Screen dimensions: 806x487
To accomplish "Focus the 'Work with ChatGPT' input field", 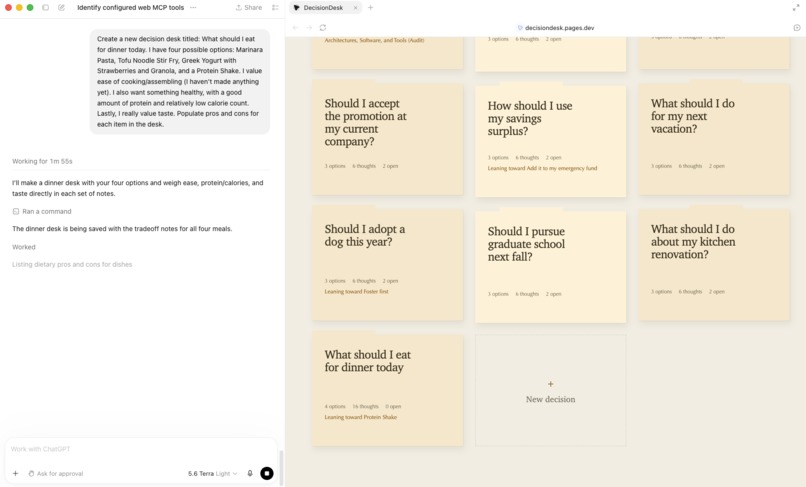I will coord(140,449).
